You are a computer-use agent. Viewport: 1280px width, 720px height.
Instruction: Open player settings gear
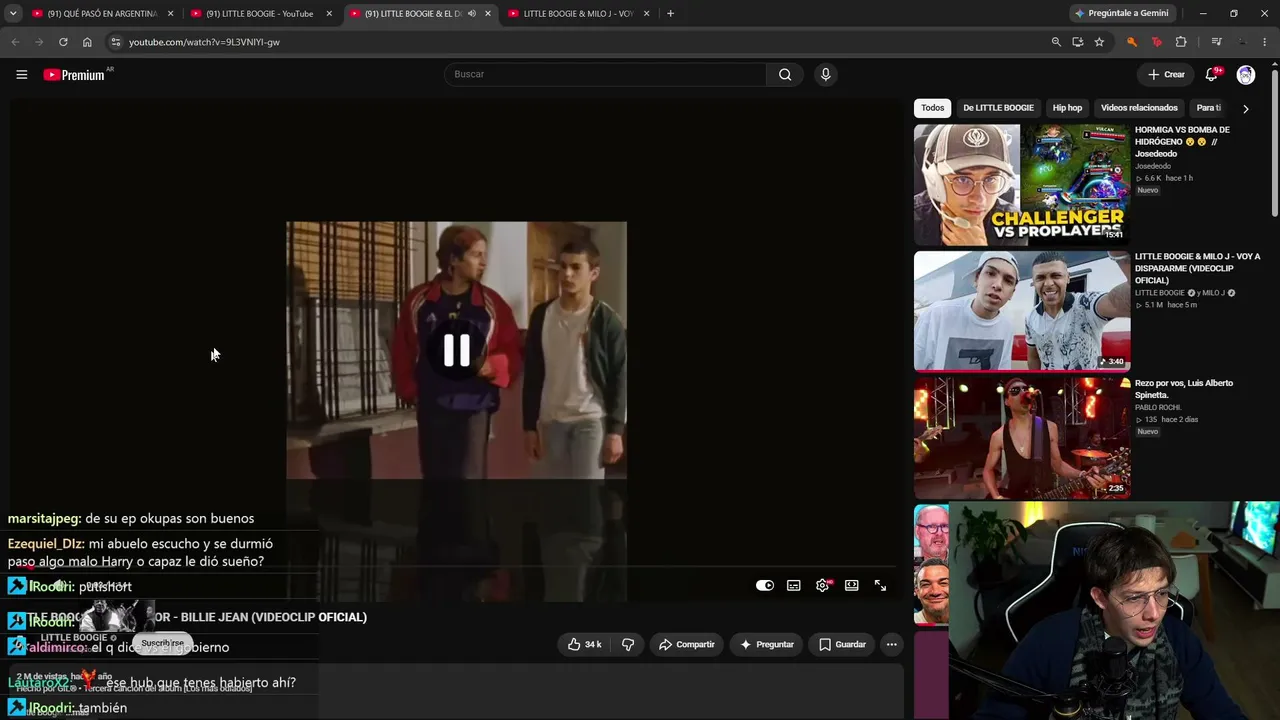[823, 586]
